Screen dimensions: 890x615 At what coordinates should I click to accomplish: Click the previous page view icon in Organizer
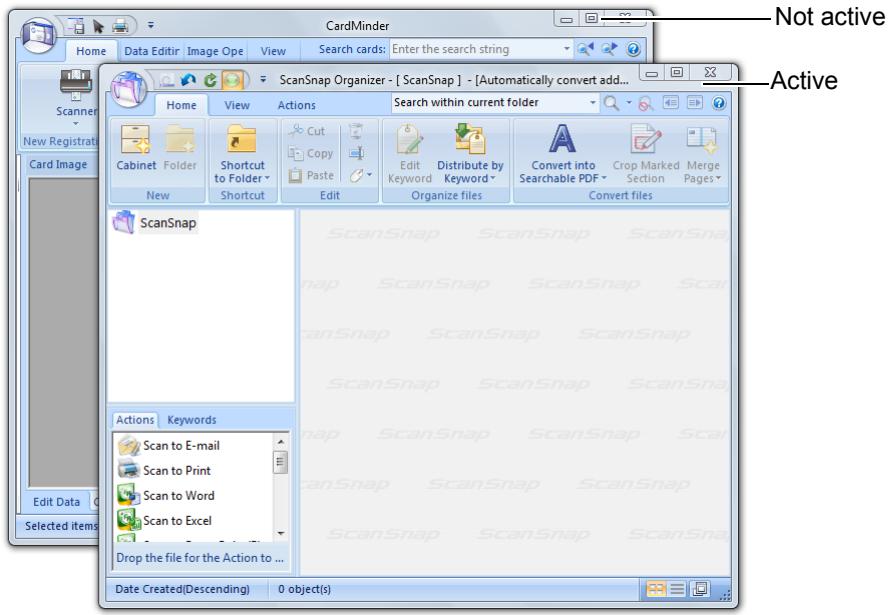671,103
